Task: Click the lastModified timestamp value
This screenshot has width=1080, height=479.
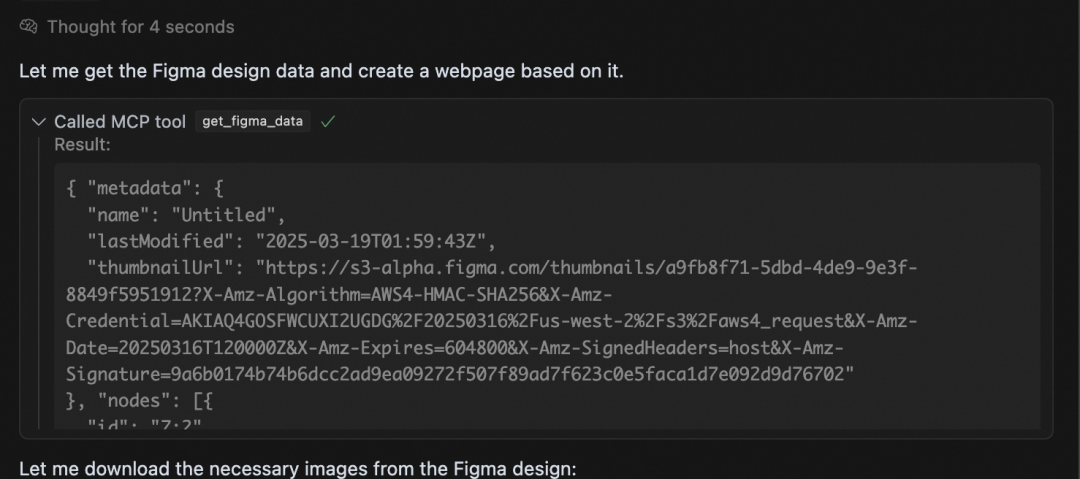Action: 371,241
